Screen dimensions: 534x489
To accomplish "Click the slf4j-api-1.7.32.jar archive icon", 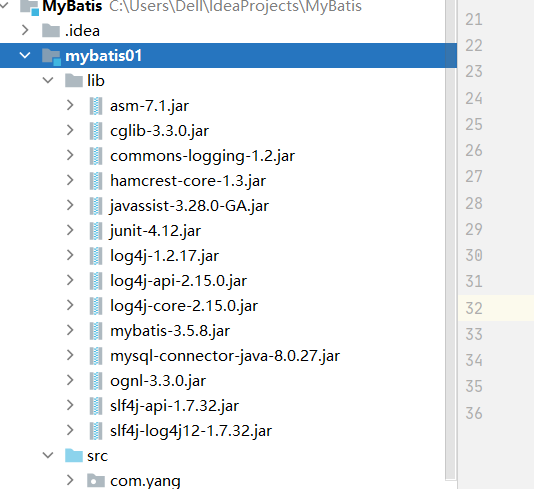I will [x=96, y=406].
